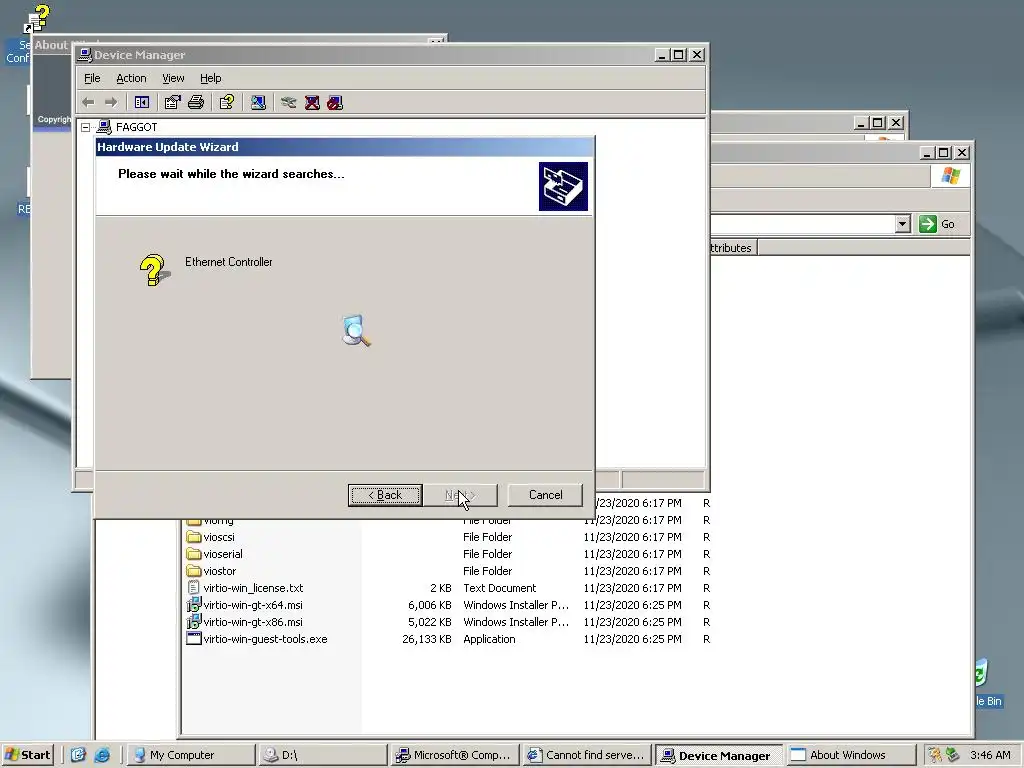This screenshot has height=768, width=1024.
Task: Click the license text document icon
Action: coord(193,588)
